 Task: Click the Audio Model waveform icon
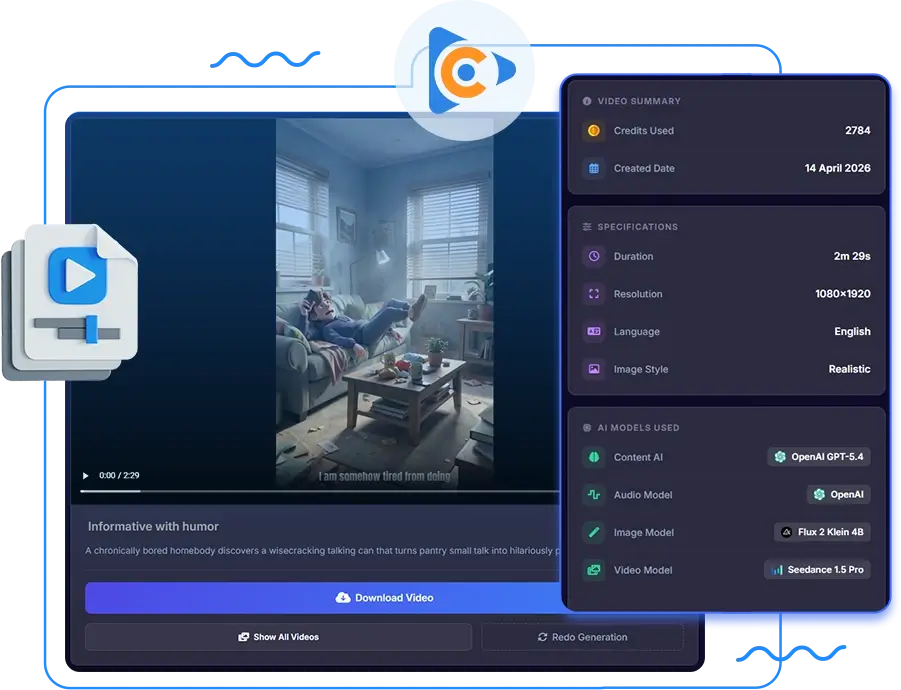tap(594, 495)
